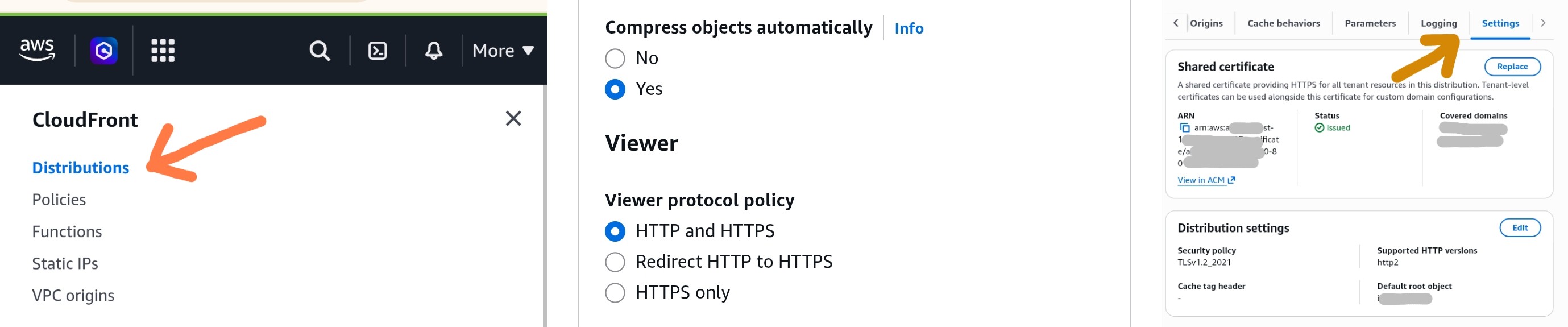Click the search magnifier icon

pos(320,51)
